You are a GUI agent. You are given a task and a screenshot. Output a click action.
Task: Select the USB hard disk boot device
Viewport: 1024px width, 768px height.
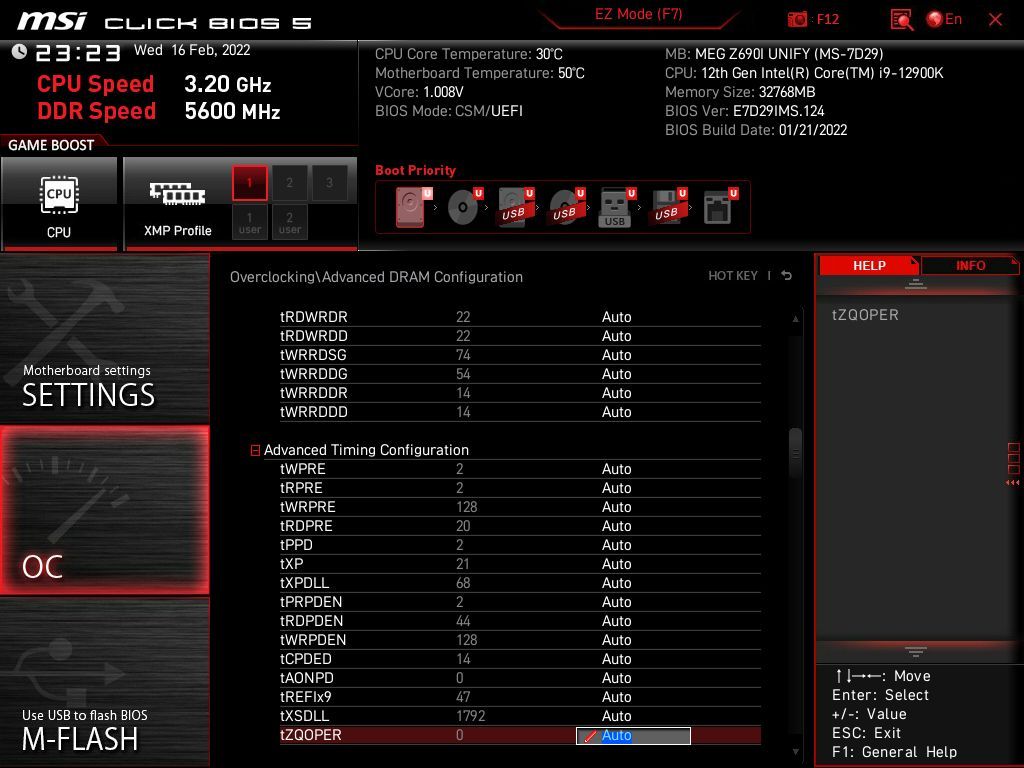point(516,207)
